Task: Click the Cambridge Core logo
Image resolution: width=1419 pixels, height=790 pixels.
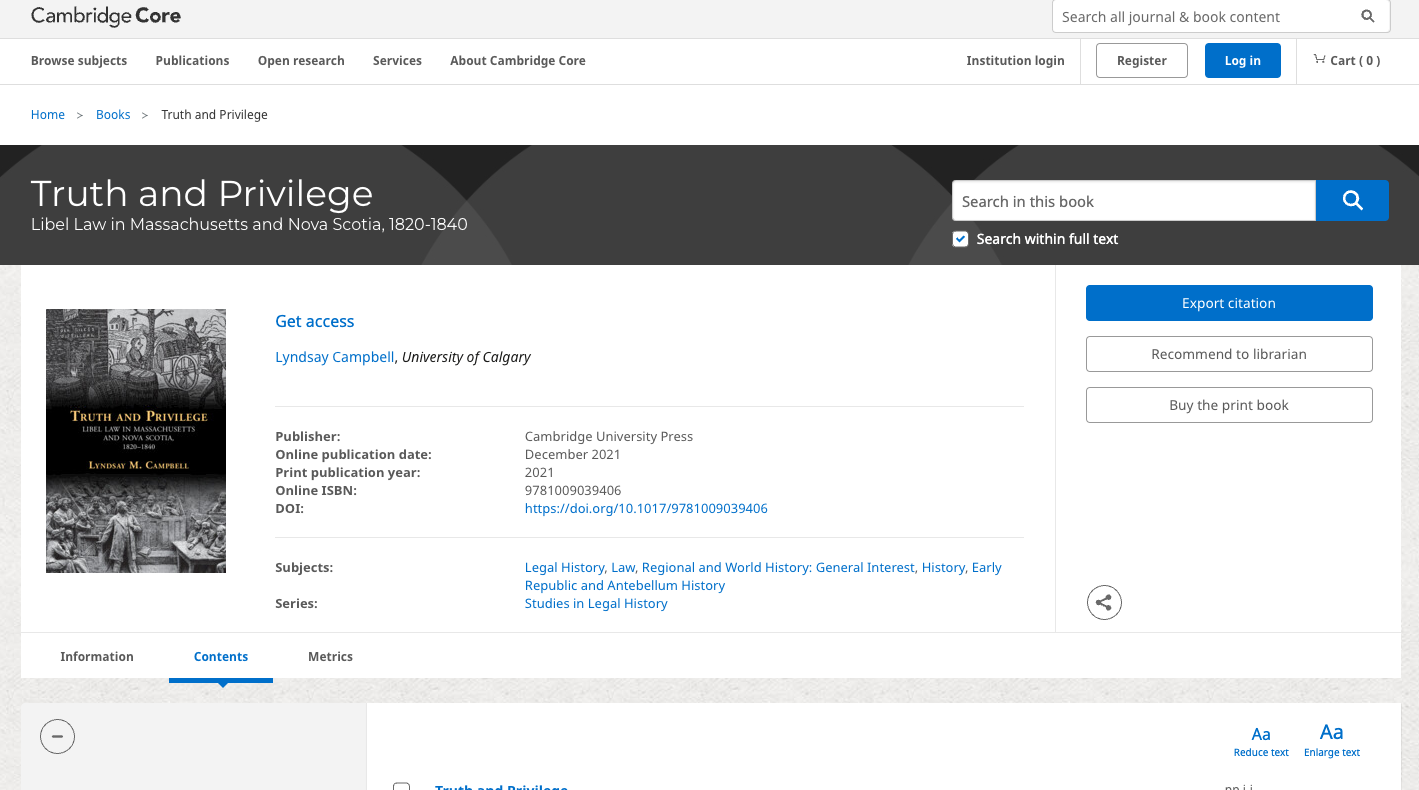Action: (x=106, y=17)
